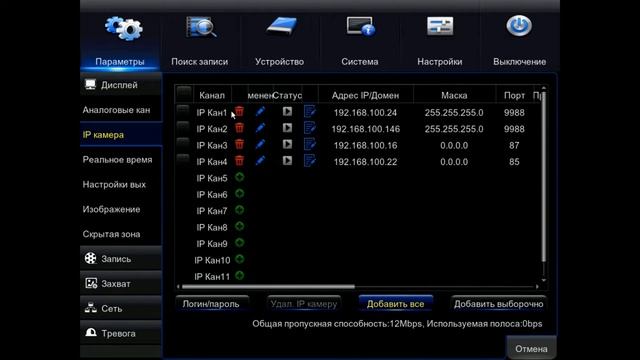Click the vertical scrollbar of camera table
The image size is (640, 360).
(x=543, y=176)
